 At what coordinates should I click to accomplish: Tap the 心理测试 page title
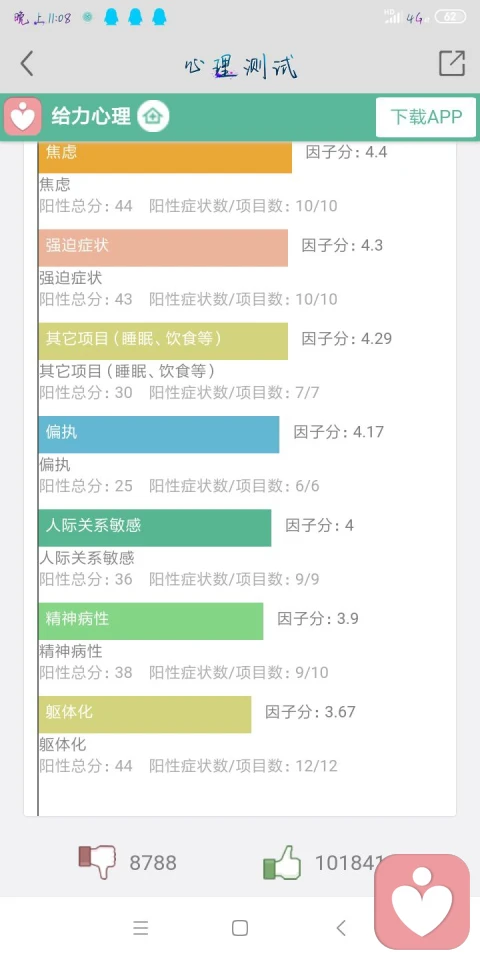coord(241,66)
